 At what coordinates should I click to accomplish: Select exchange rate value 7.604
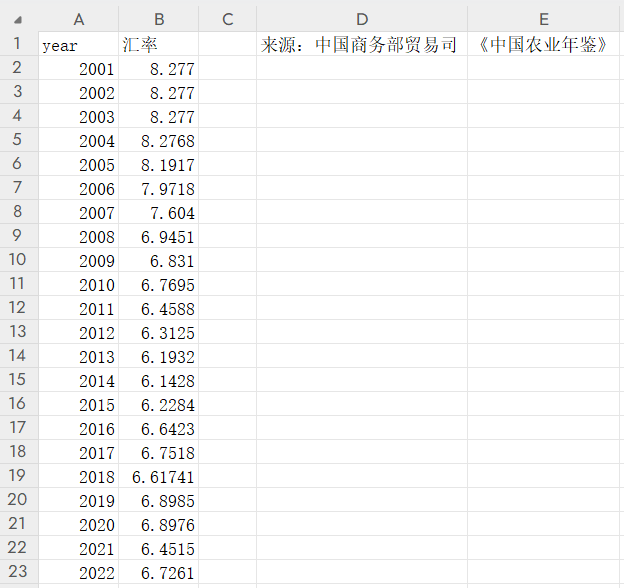pos(158,212)
